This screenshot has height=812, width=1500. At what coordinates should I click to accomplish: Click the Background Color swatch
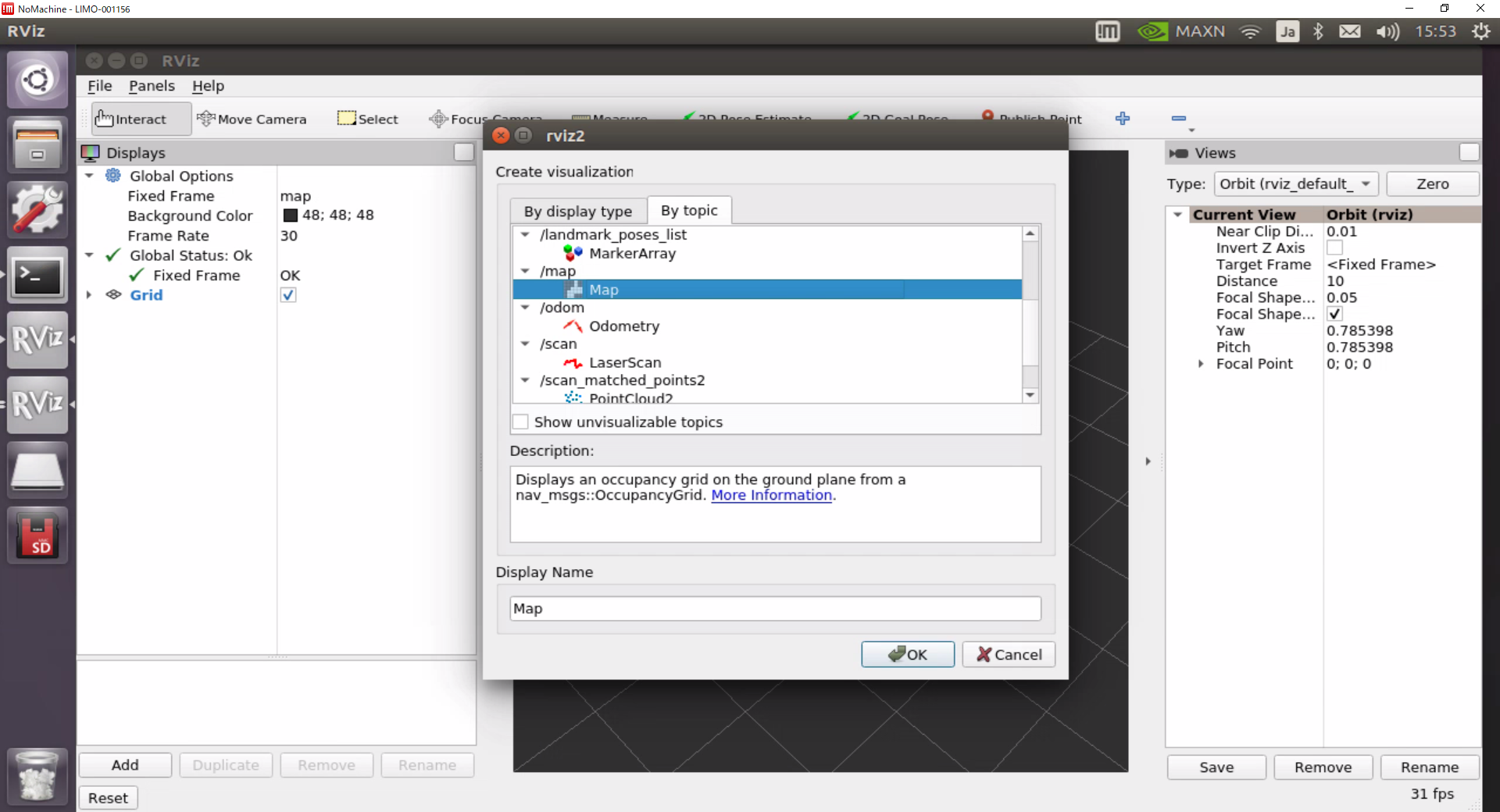pyautogui.click(x=291, y=215)
